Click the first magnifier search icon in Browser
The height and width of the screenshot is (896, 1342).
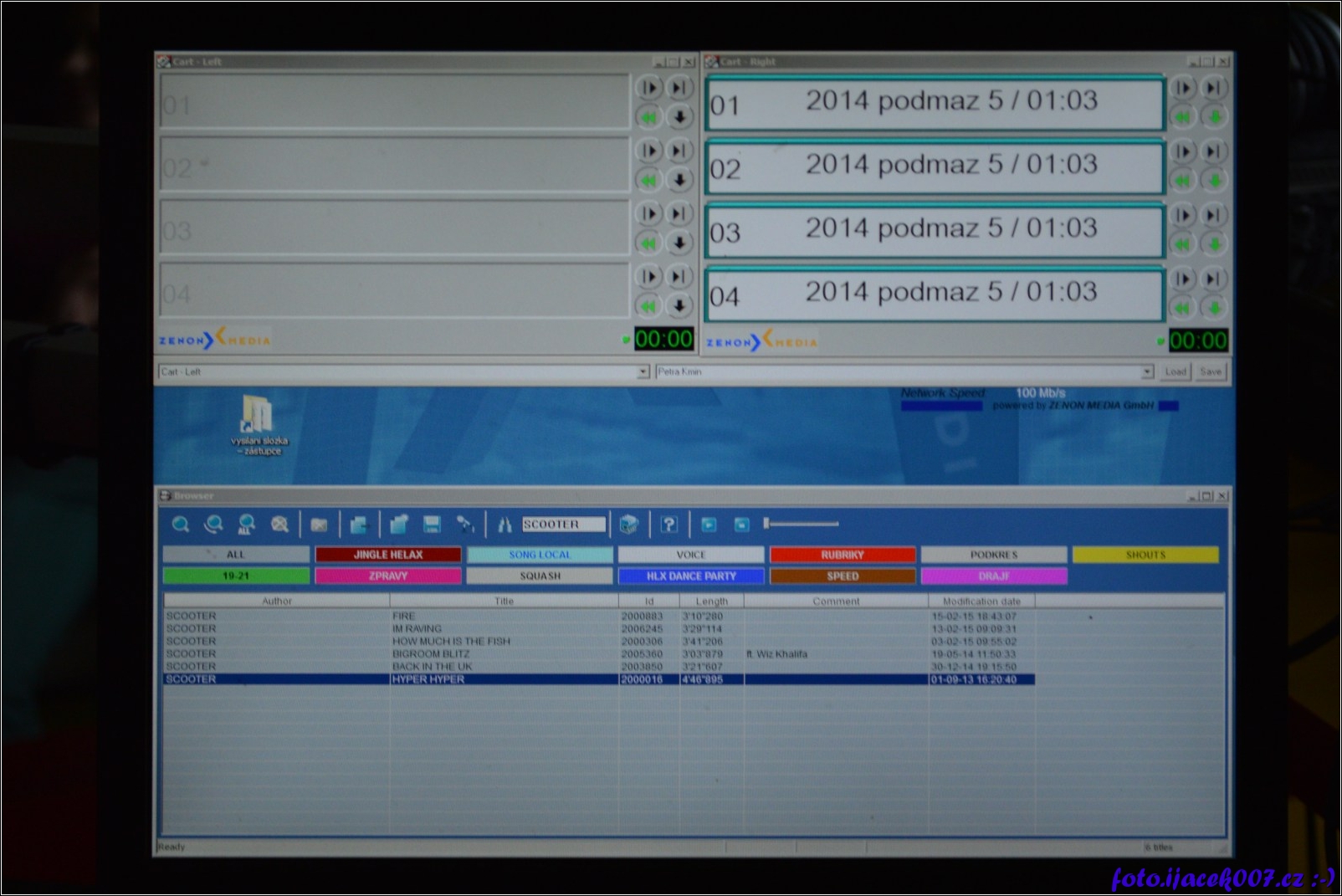180,525
